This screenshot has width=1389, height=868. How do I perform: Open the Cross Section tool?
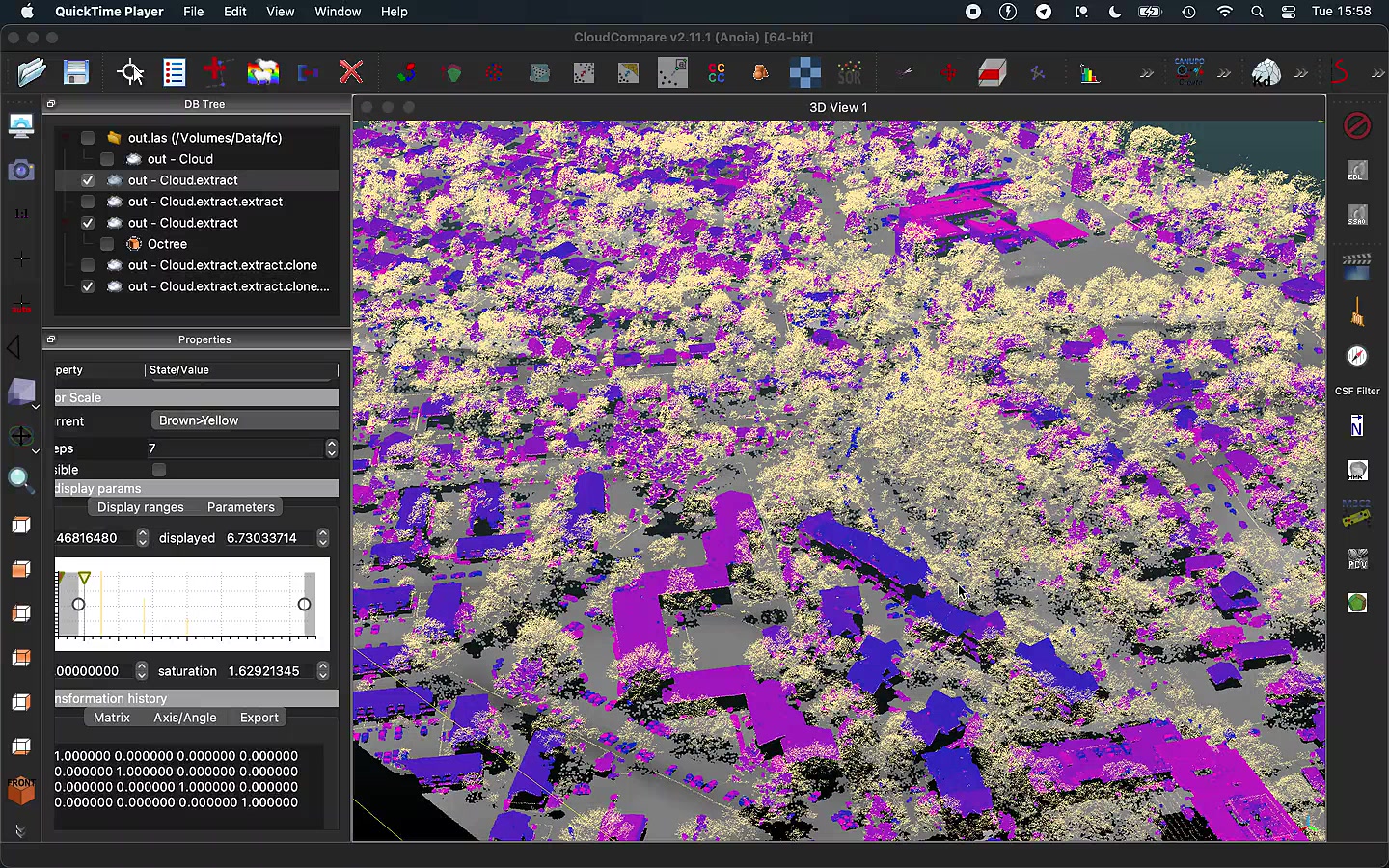tap(992, 73)
